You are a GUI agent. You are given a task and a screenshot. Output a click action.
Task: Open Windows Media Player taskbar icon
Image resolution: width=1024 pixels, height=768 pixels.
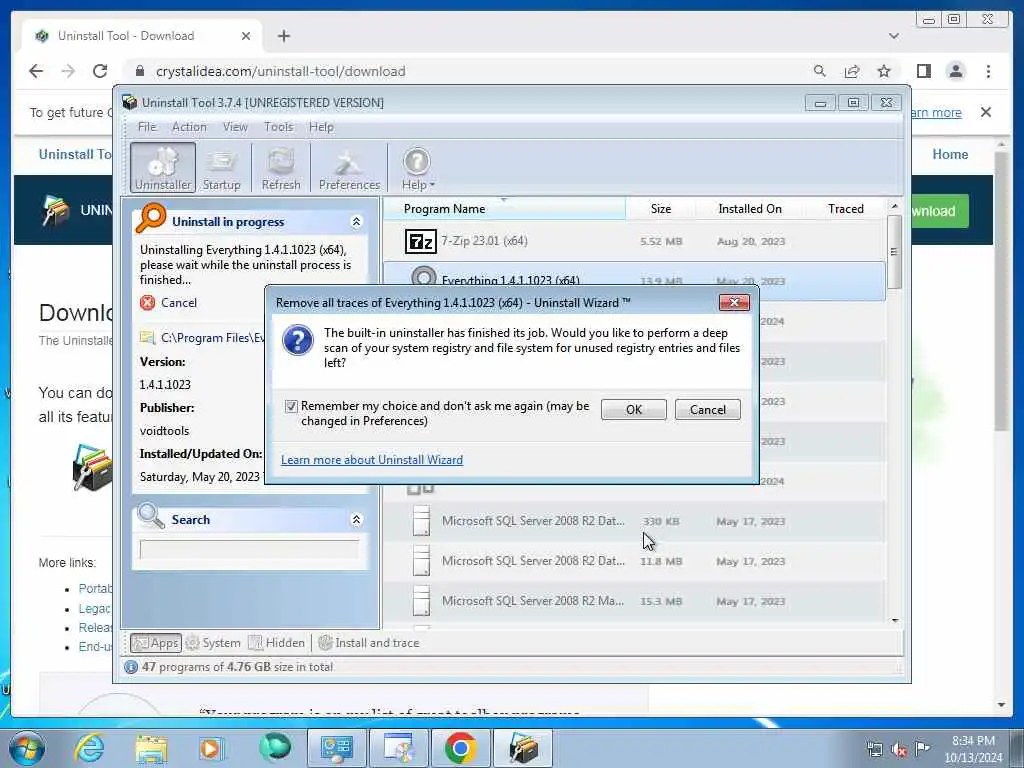point(211,748)
